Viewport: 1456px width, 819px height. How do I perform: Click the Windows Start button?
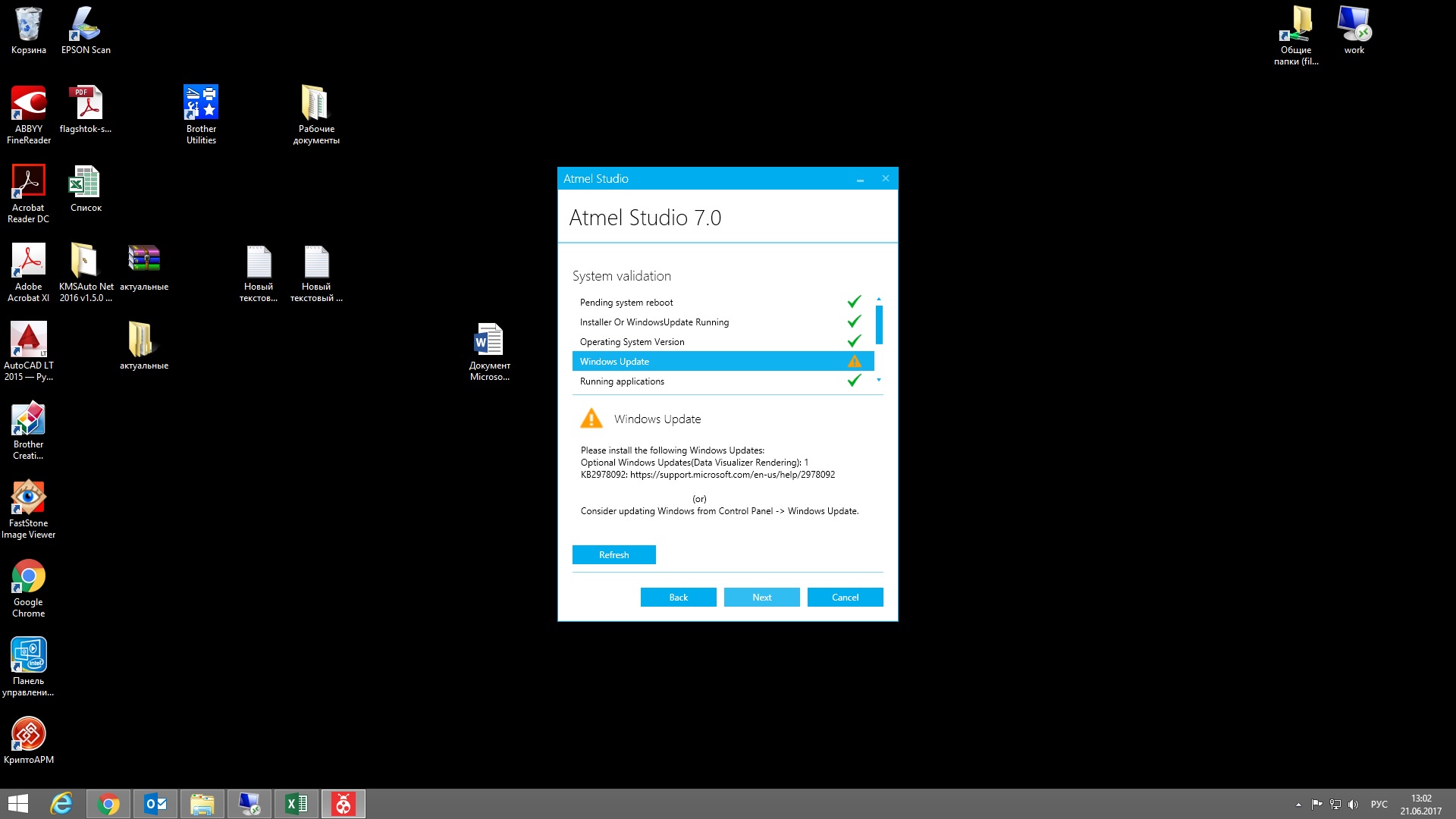point(18,804)
